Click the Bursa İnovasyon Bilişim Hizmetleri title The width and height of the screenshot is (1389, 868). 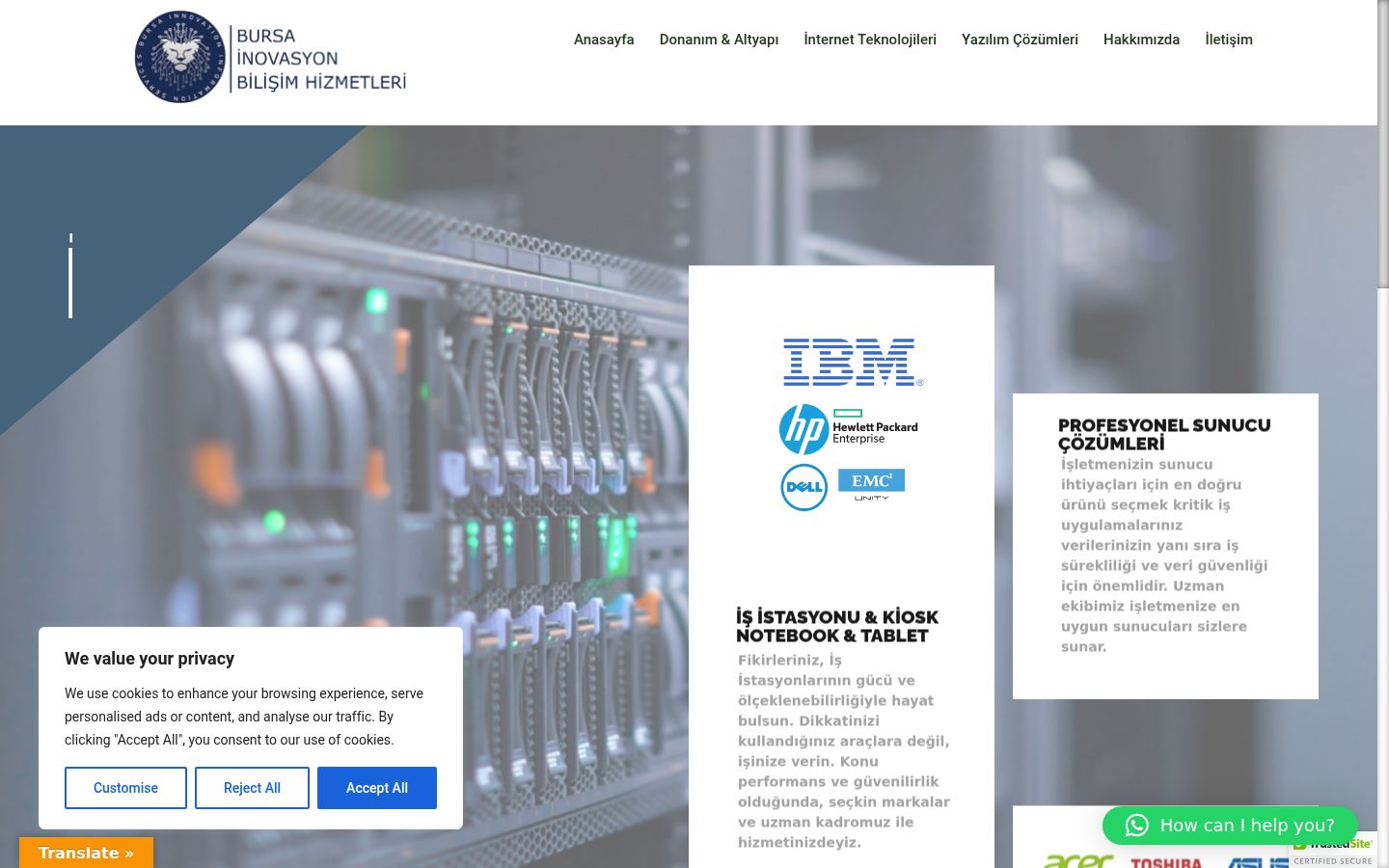coord(321,59)
